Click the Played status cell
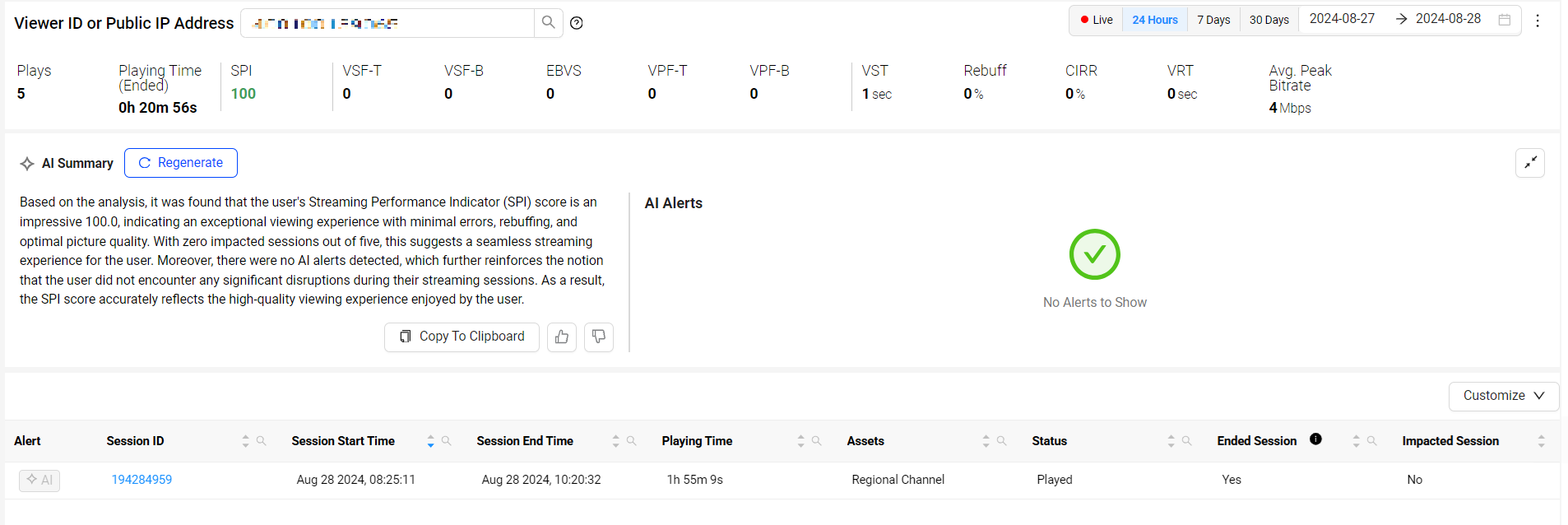 point(1054,480)
